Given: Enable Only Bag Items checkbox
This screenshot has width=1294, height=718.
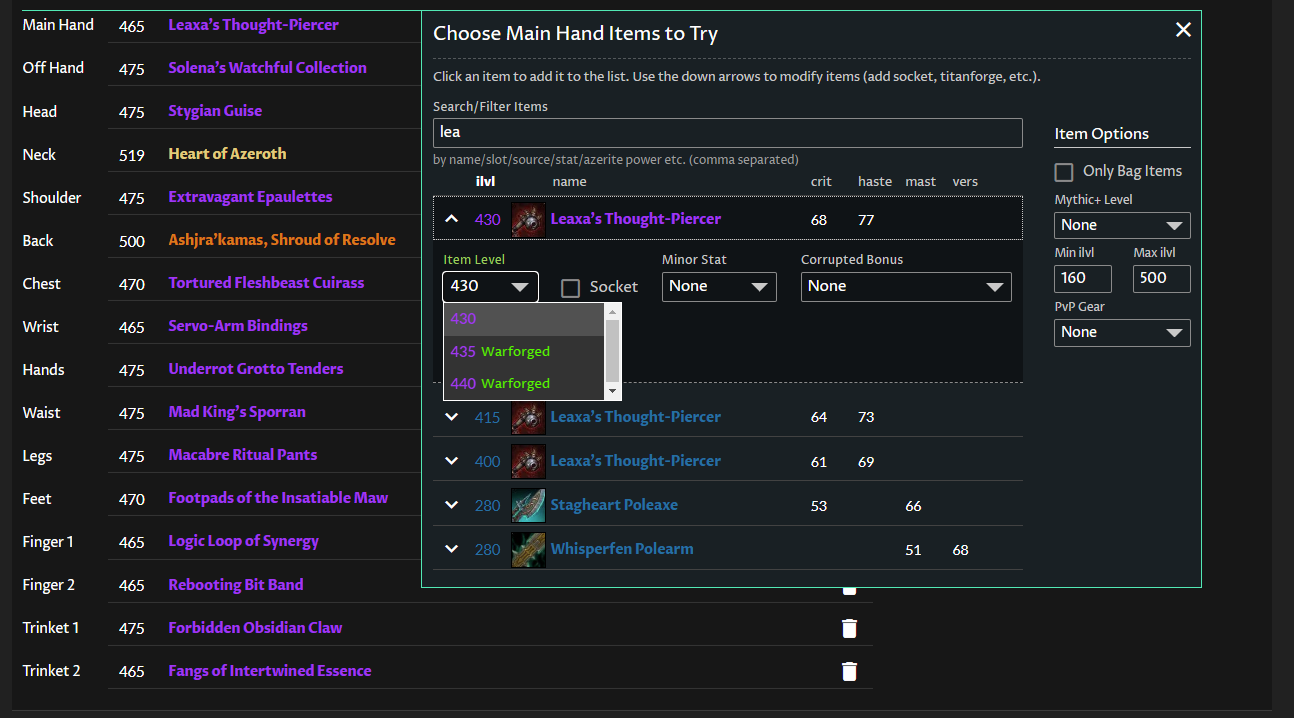Looking at the screenshot, I should [1064, 172].
